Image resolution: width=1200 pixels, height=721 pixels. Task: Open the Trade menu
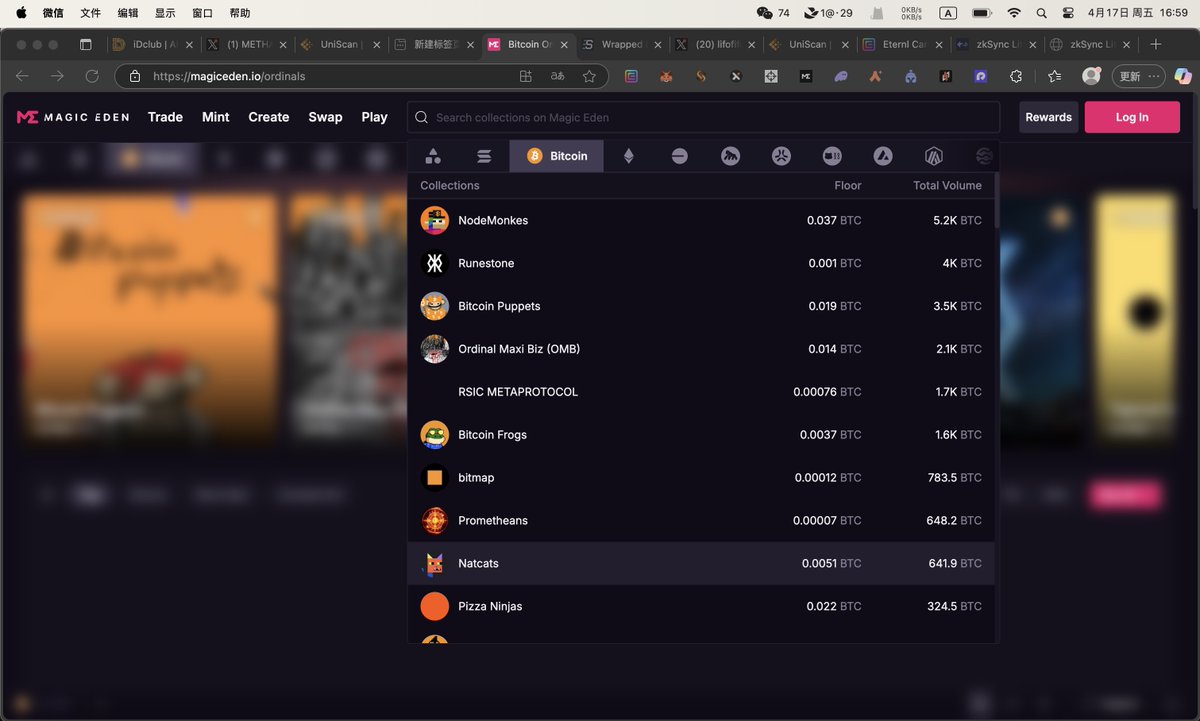[x=165, y=117]
